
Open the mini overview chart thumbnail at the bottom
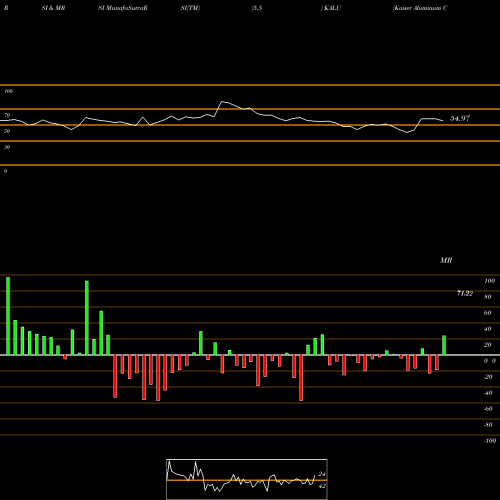(x=247, y=479)
